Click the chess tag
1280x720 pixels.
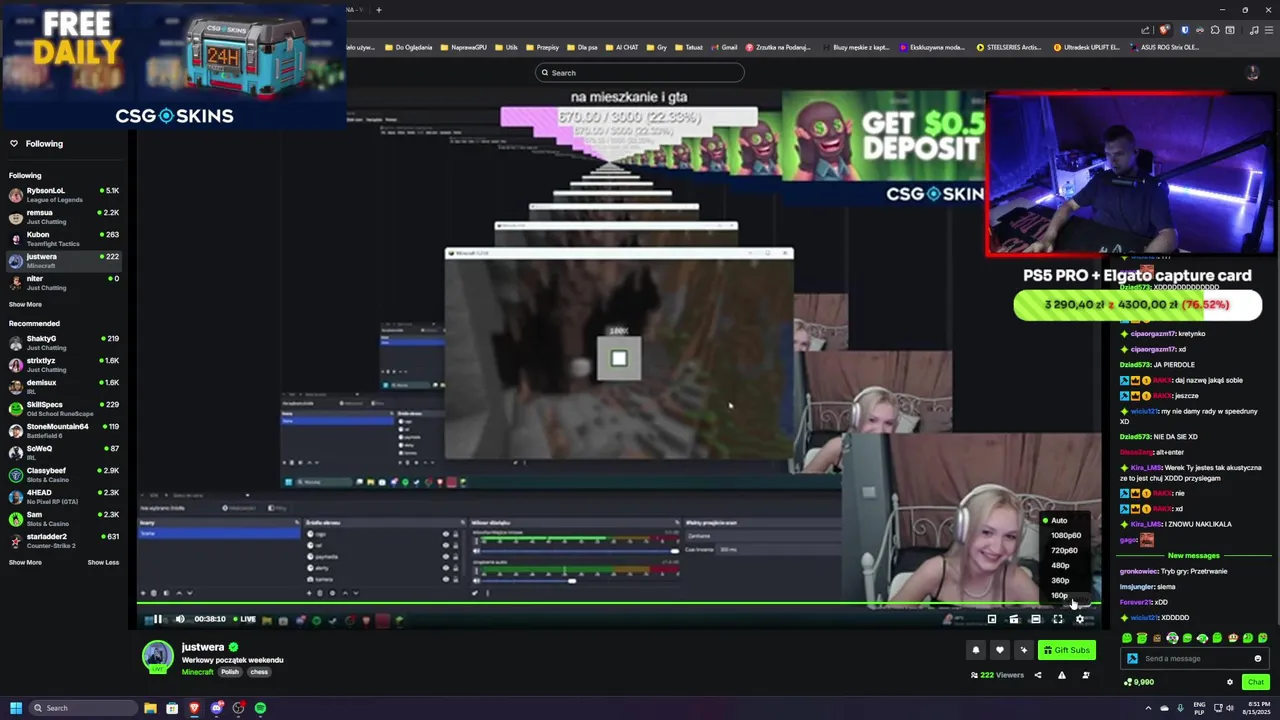[259, 672]
